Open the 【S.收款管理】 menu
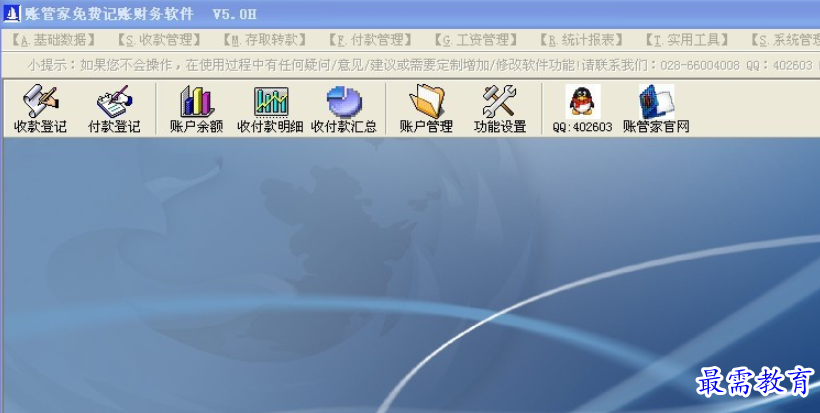This screenshot has width=820, height=413. point(160,40)
